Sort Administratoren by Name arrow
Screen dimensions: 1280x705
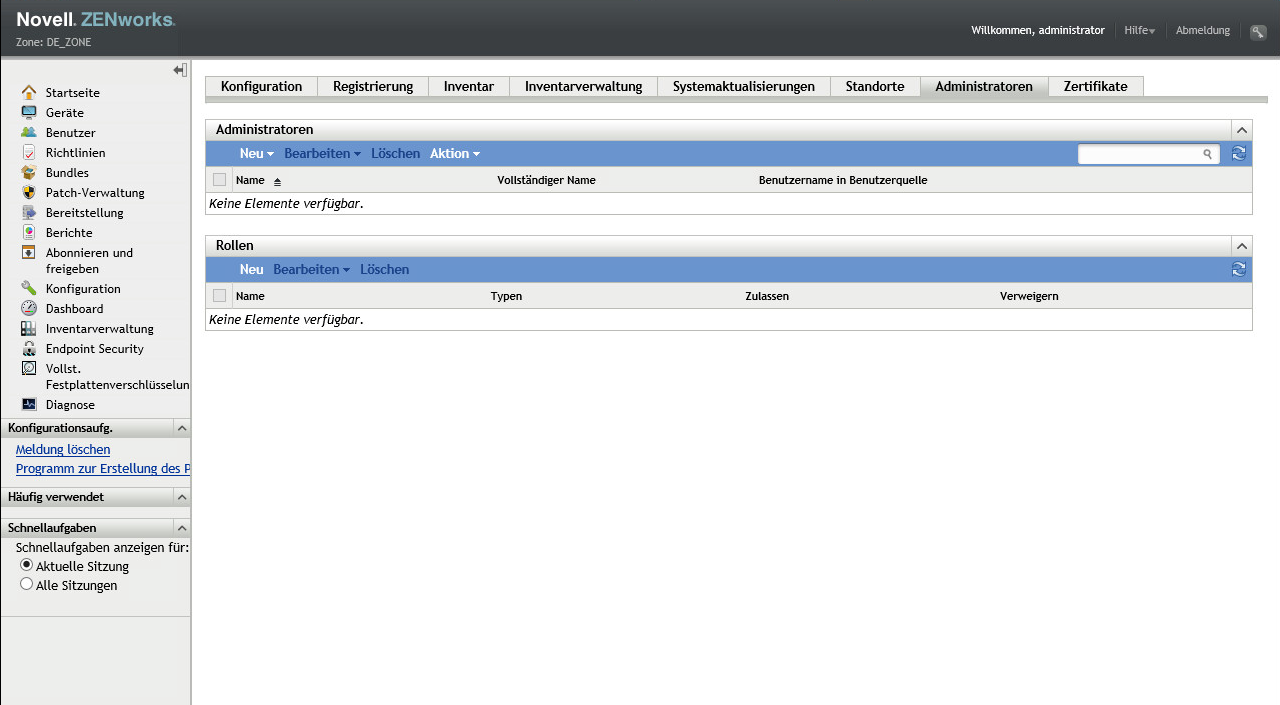[278, 181]
